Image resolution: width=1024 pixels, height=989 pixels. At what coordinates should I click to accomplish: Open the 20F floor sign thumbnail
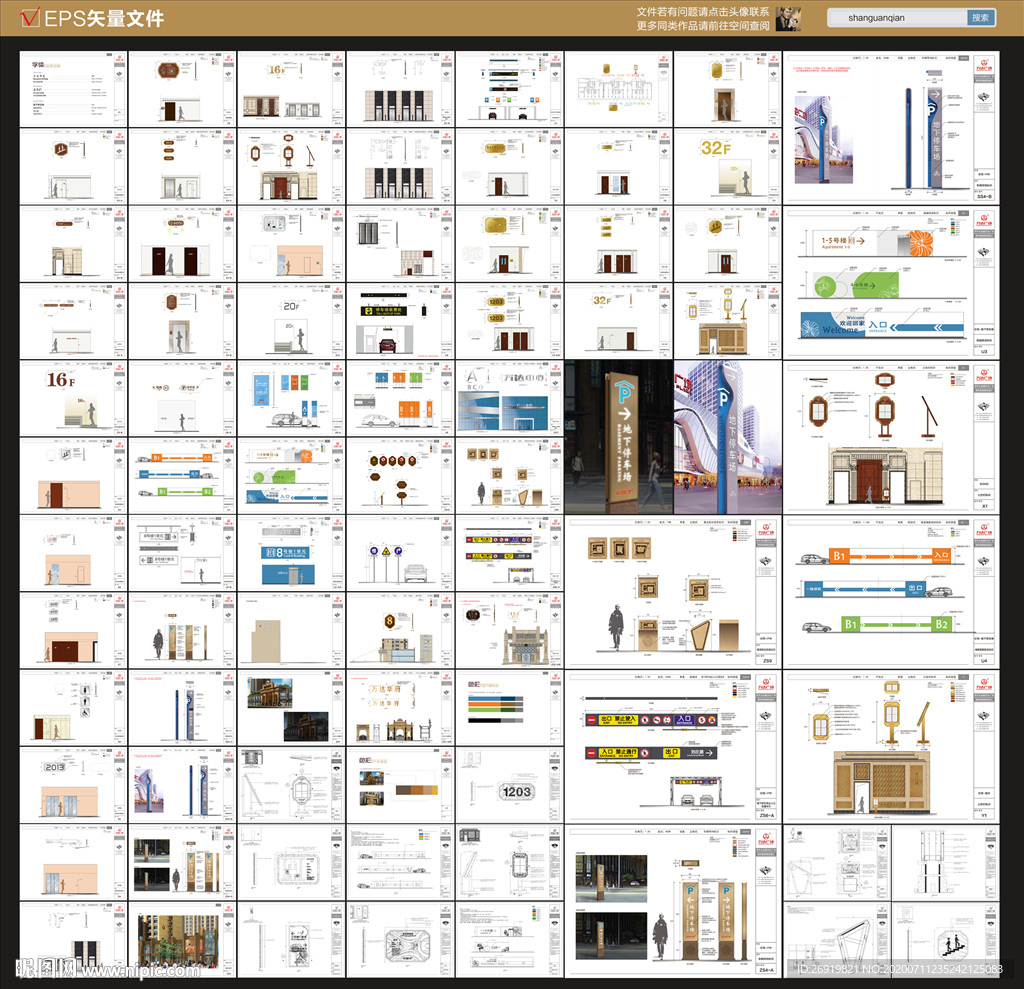point(291,321)
